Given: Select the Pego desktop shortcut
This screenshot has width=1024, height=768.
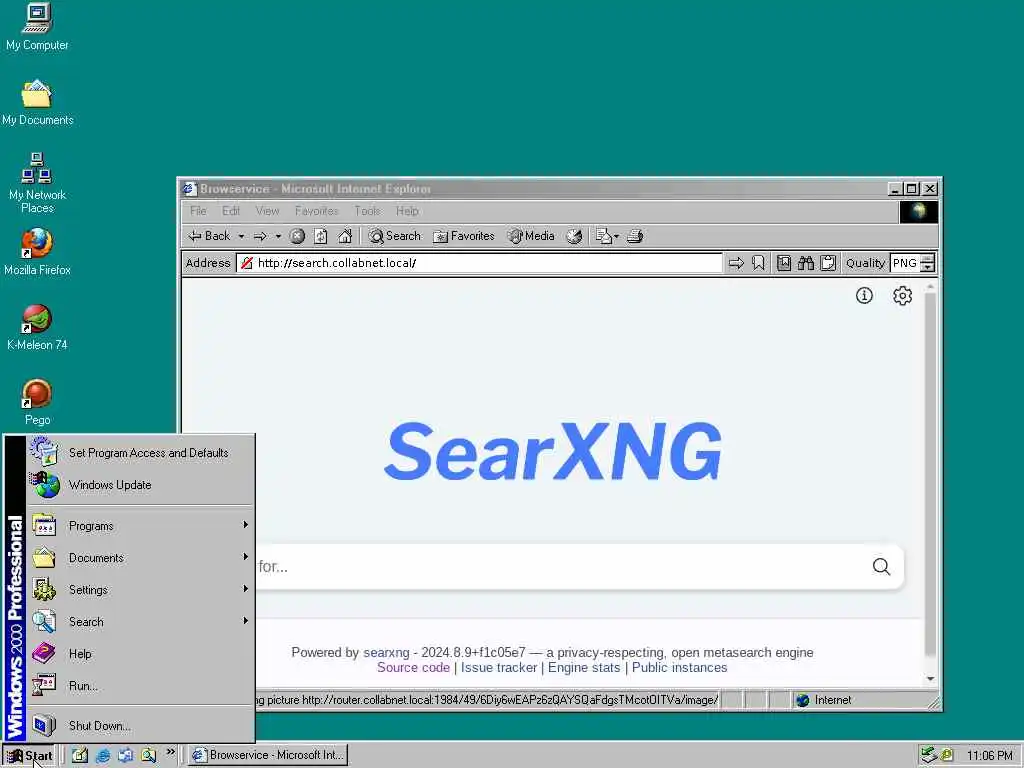Looking at the screenshot, I should pyautogui.click(x=37, y=402).
